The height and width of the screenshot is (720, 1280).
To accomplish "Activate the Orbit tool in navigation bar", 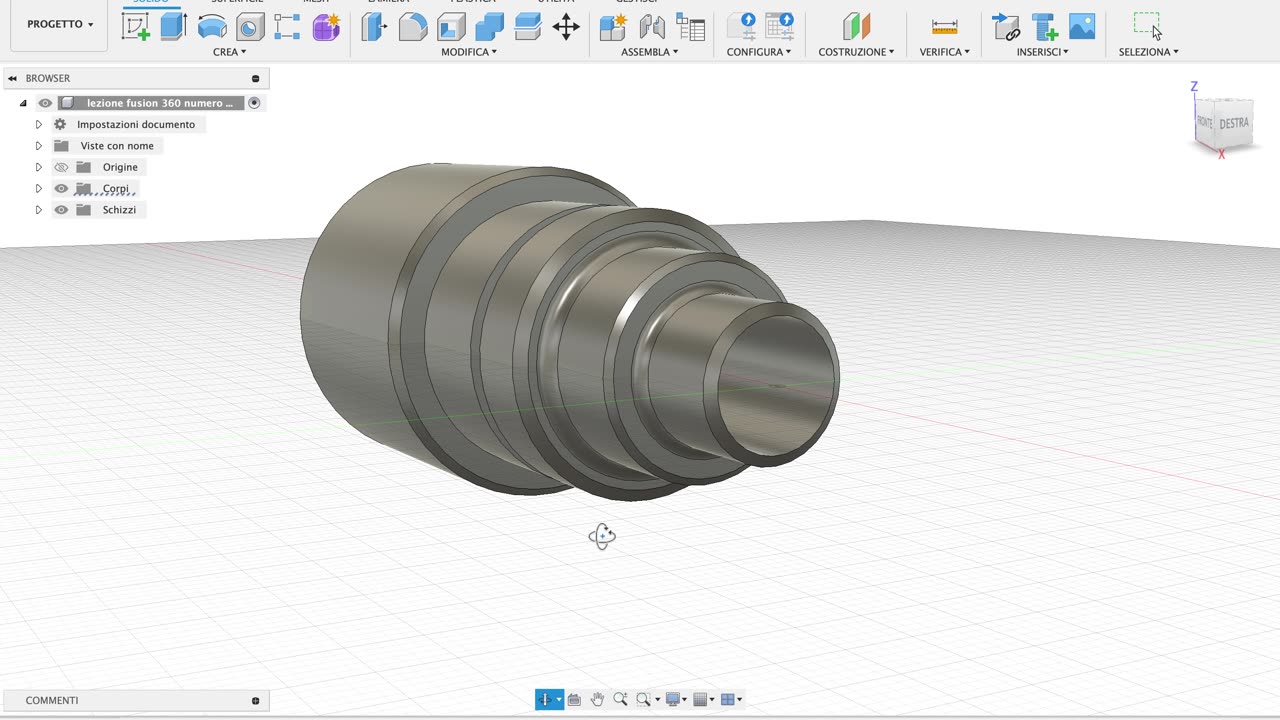I will click(545, 700).
